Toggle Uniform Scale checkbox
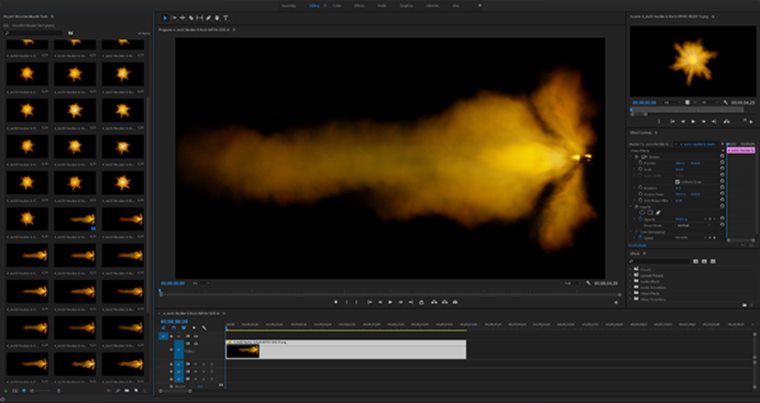The width and height of the screenshot is (760, 403). [677, 182]
